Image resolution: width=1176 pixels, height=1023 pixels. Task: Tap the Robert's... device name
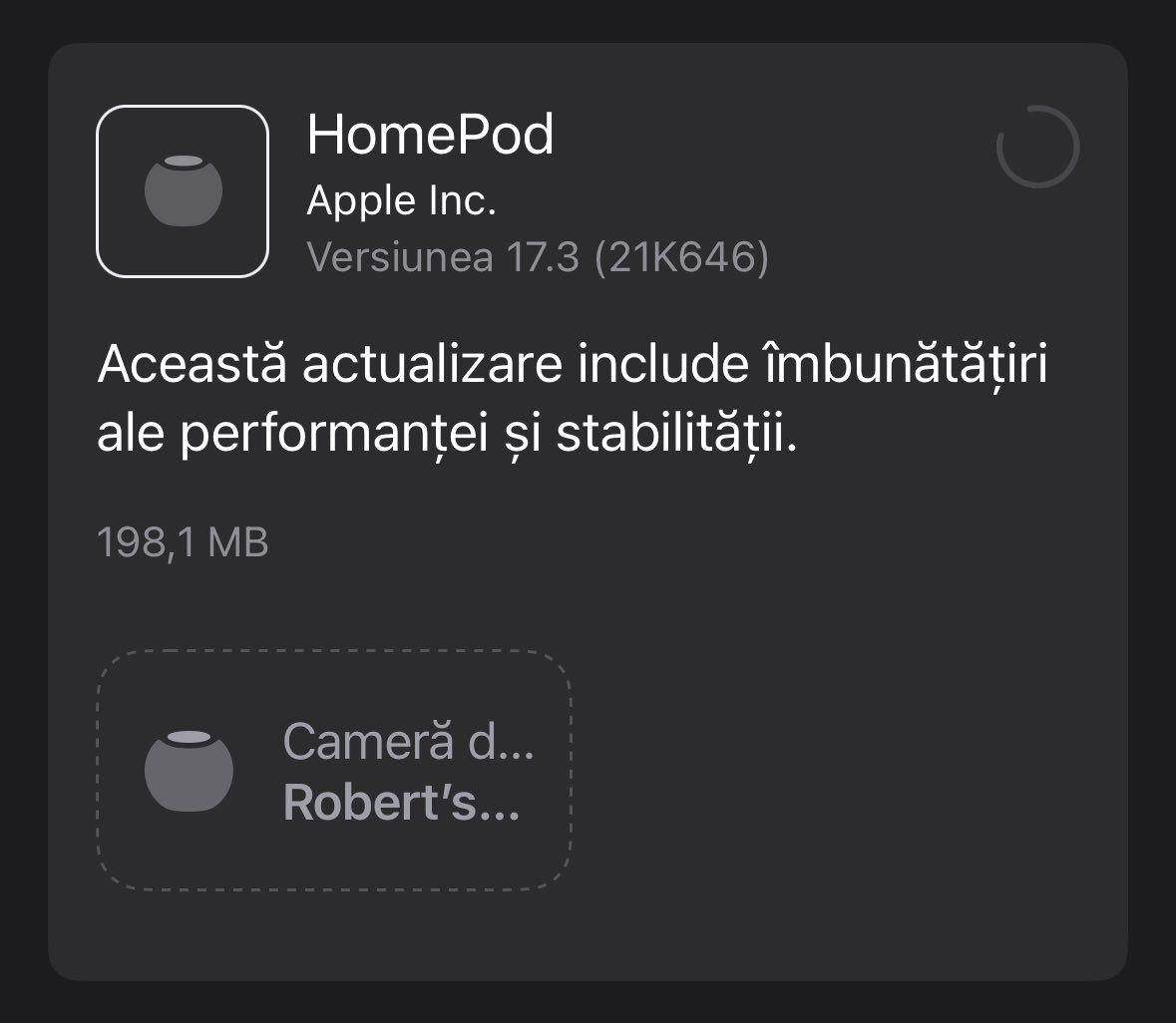401,803
